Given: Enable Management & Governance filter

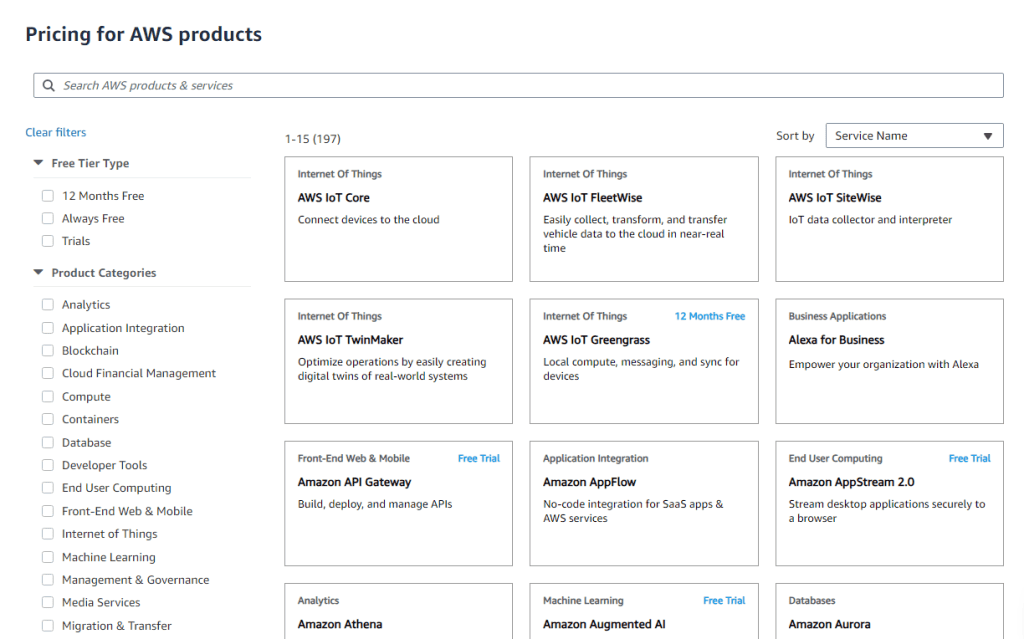Looking at the screenshot, I should click(48, 580).
